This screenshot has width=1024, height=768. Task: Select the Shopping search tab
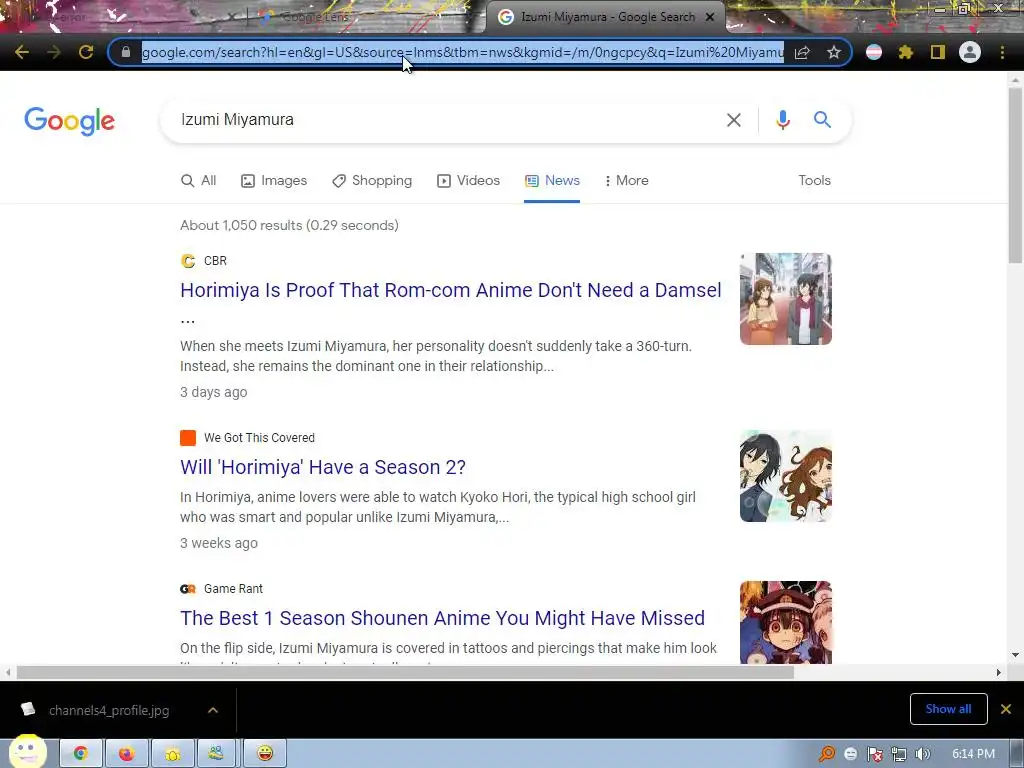tap(372, 181)
